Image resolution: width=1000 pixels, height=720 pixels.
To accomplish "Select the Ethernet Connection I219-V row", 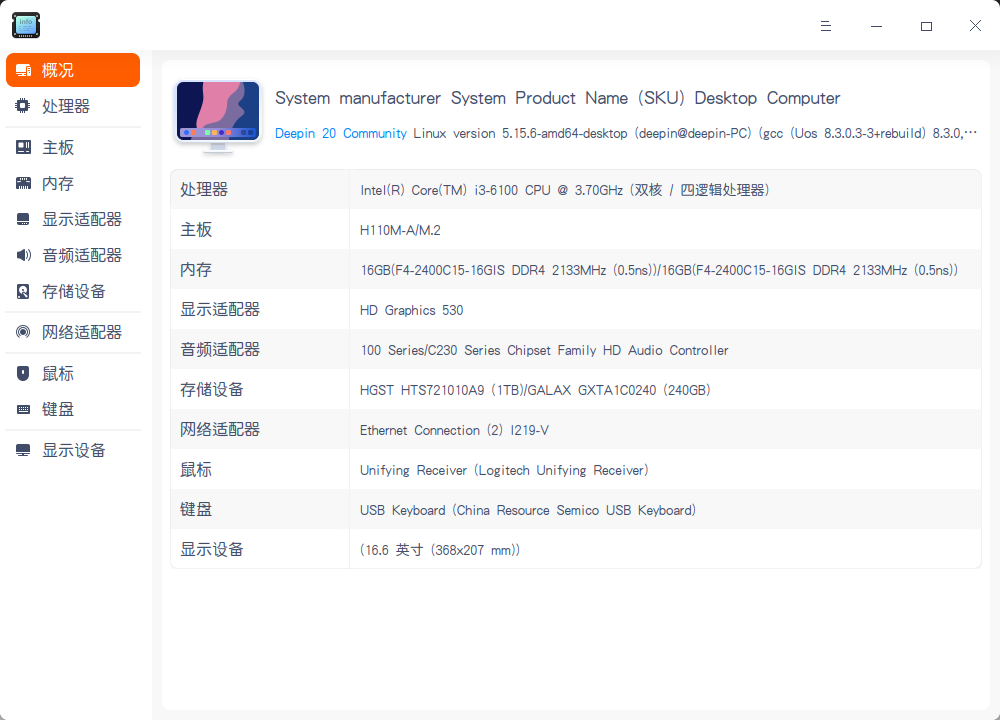I will [x=575, y=429].
